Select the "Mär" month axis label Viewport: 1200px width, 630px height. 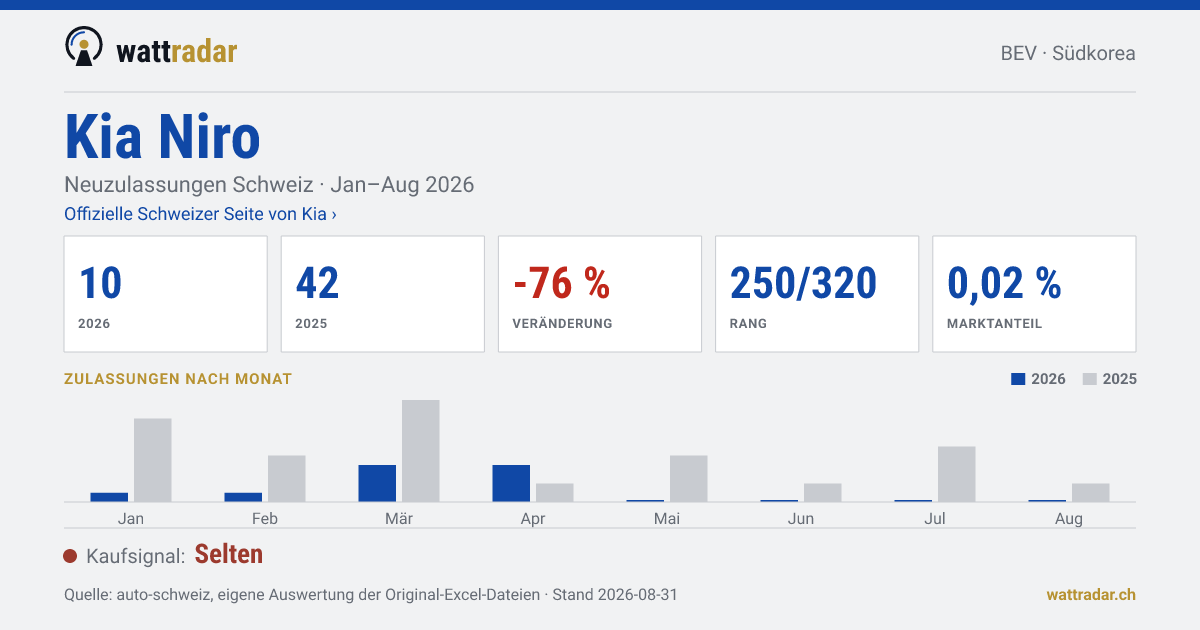[399, 519]
